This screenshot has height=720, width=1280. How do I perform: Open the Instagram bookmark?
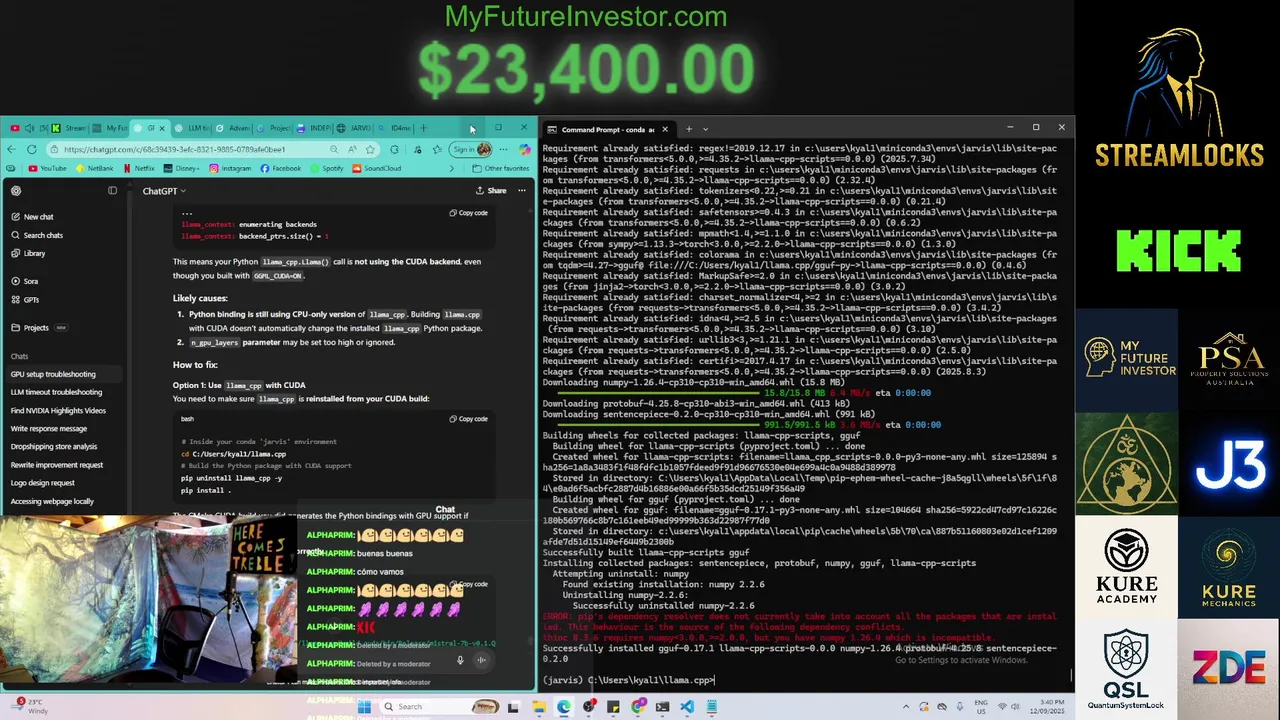tap(230, 168)
